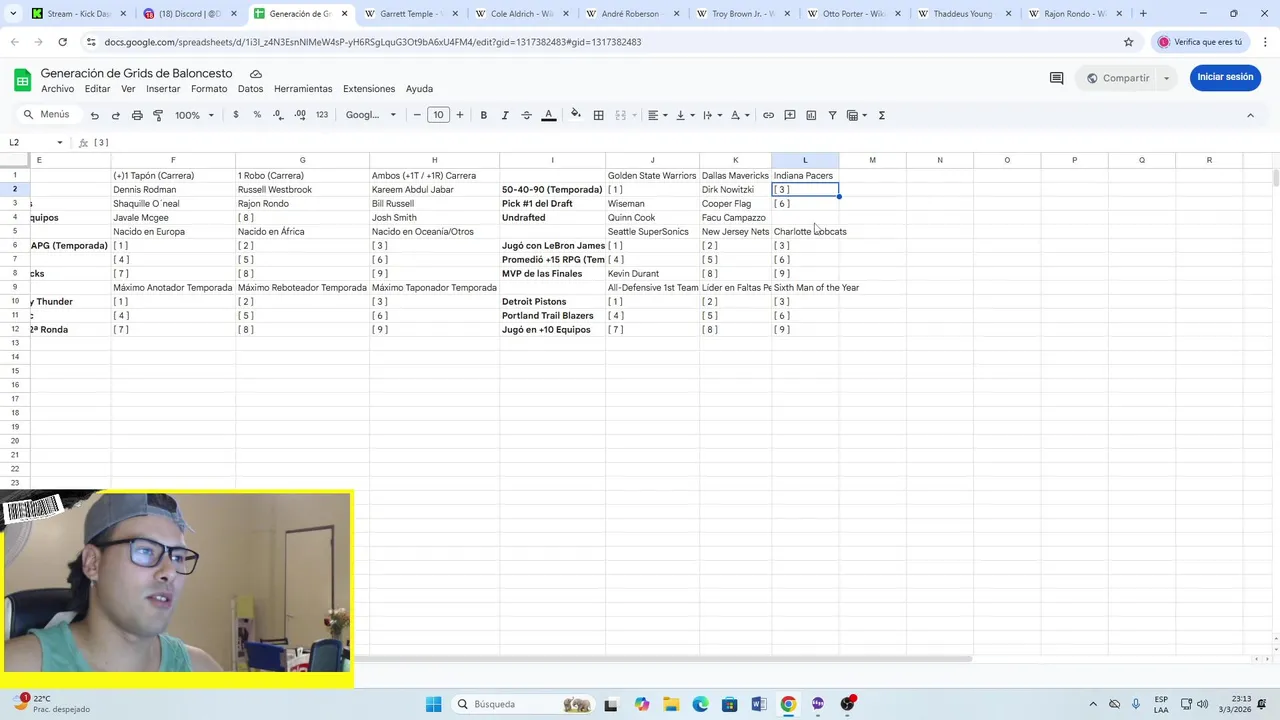Open the zoom 100% dropdown

(195, 115)
